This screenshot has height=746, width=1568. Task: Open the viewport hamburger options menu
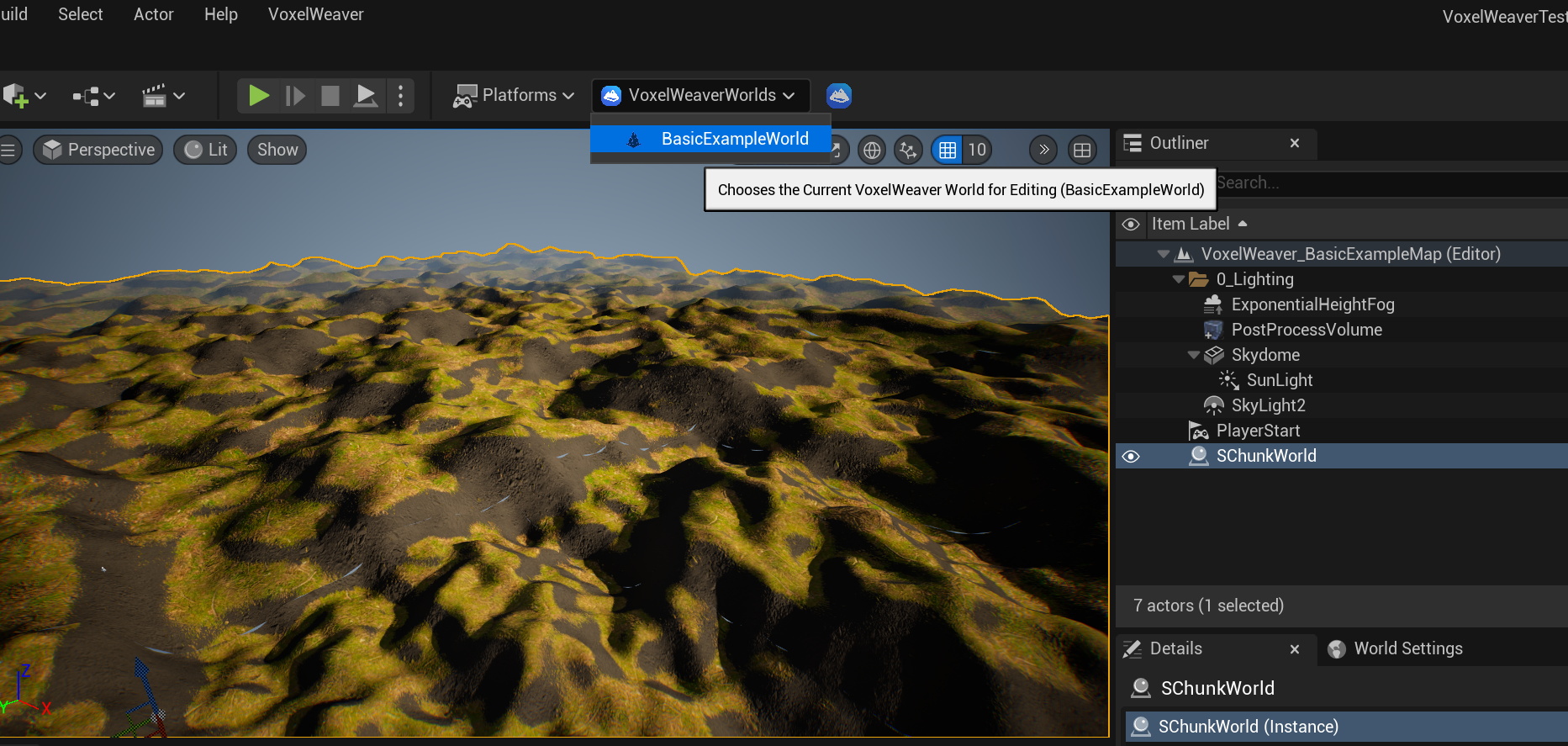coord(8,150)
